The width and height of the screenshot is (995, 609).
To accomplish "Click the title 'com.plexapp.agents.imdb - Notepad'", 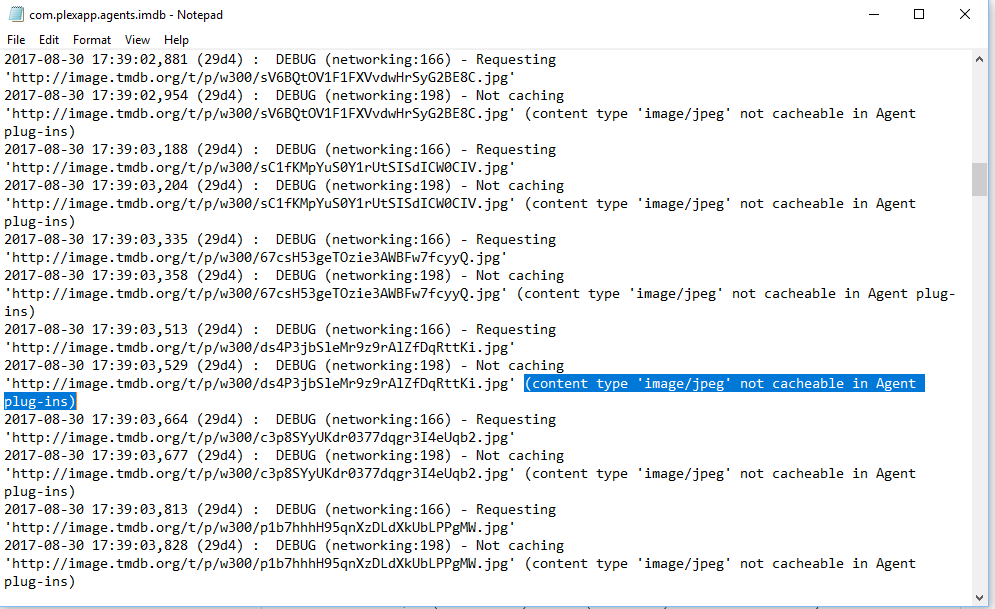I will tap(126, 15).
